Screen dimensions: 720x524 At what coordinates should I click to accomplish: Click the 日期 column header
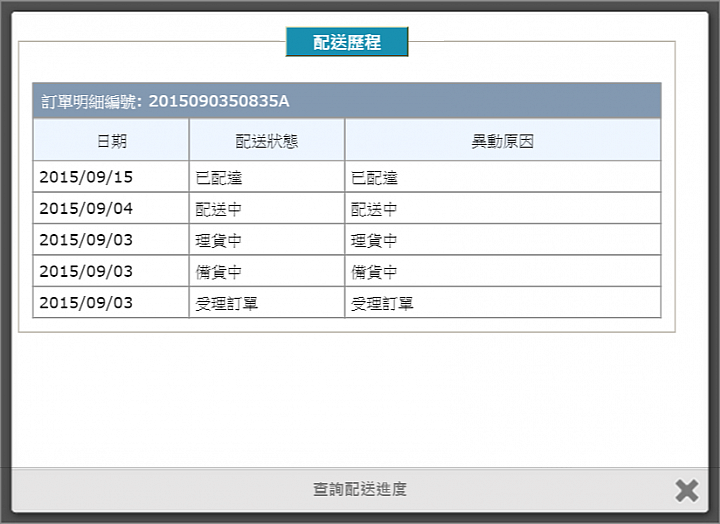coord(111,140)
